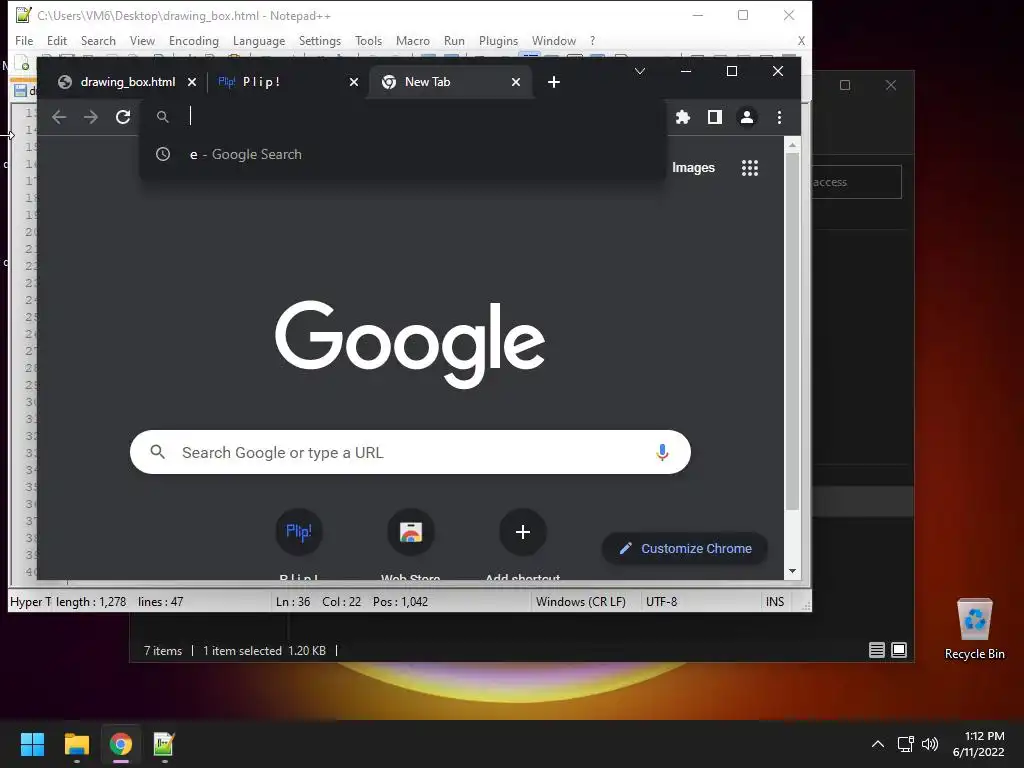Click the Google search box
The height and width of the screenshot is (768, 1024).
[410, 452]
